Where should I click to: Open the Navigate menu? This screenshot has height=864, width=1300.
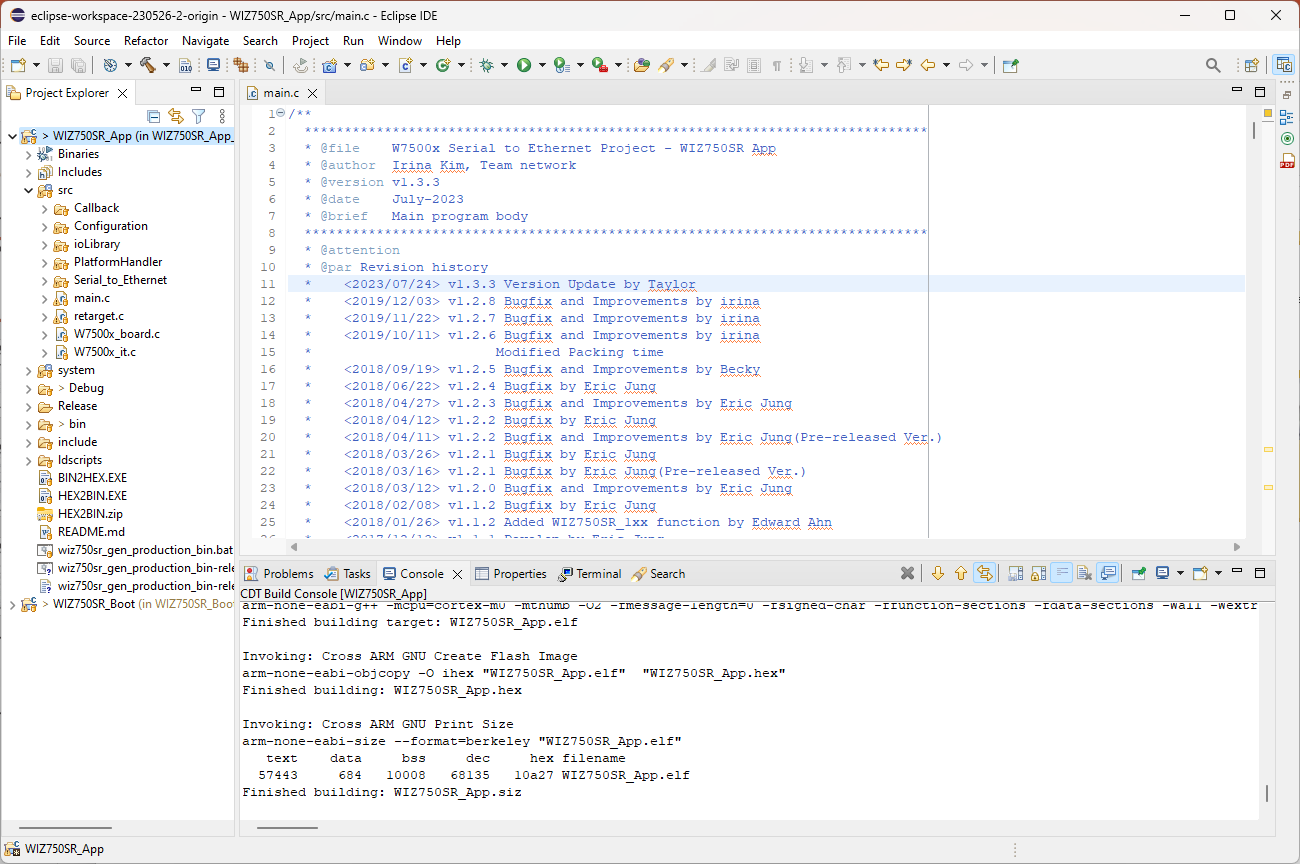206,41
